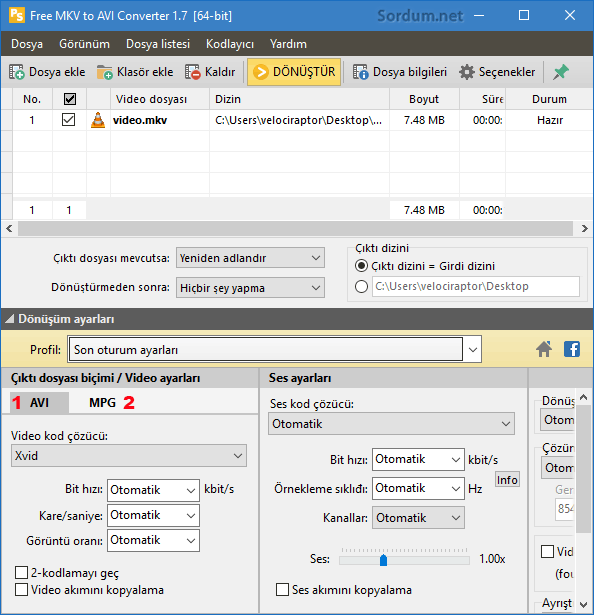
Task: Click the left arrow of the horizontal scrollbar
Action: click(9, 229)
